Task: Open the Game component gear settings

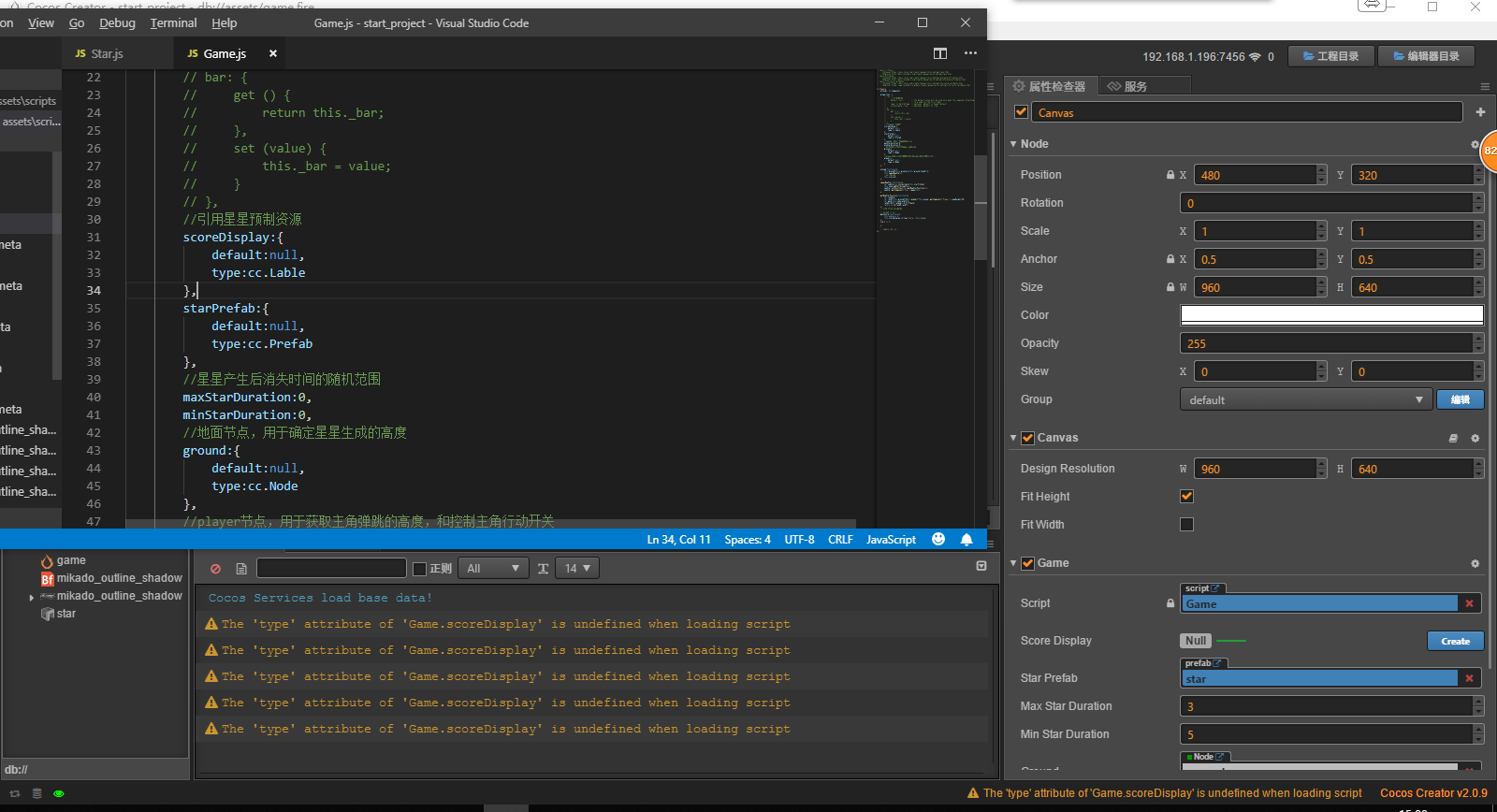Action: 1475,563
